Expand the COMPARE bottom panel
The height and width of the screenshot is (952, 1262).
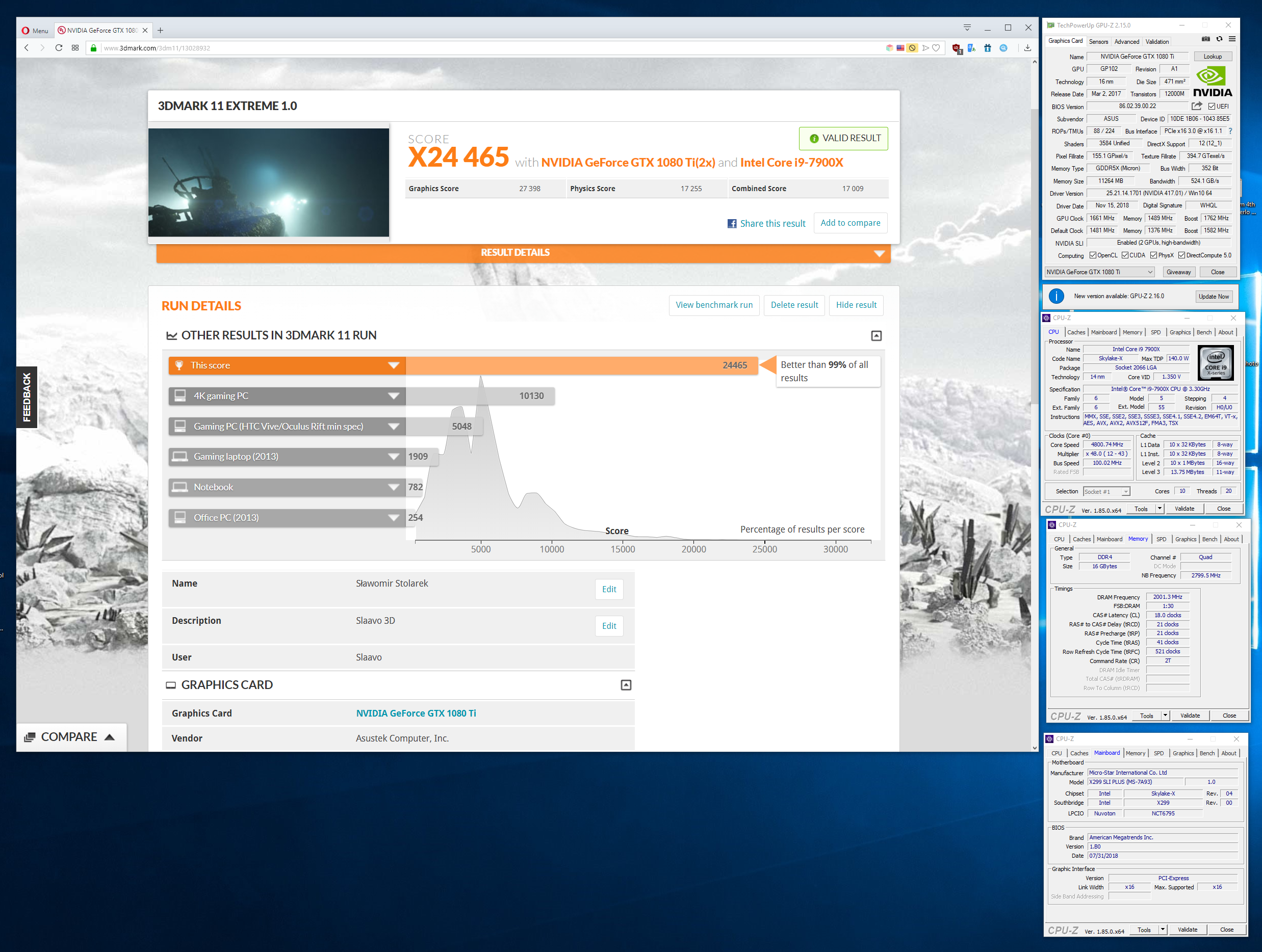71,737
